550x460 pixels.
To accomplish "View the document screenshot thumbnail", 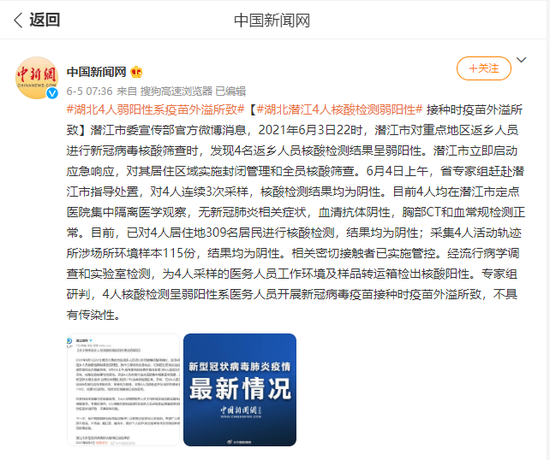I will click(x=123, y=390).
